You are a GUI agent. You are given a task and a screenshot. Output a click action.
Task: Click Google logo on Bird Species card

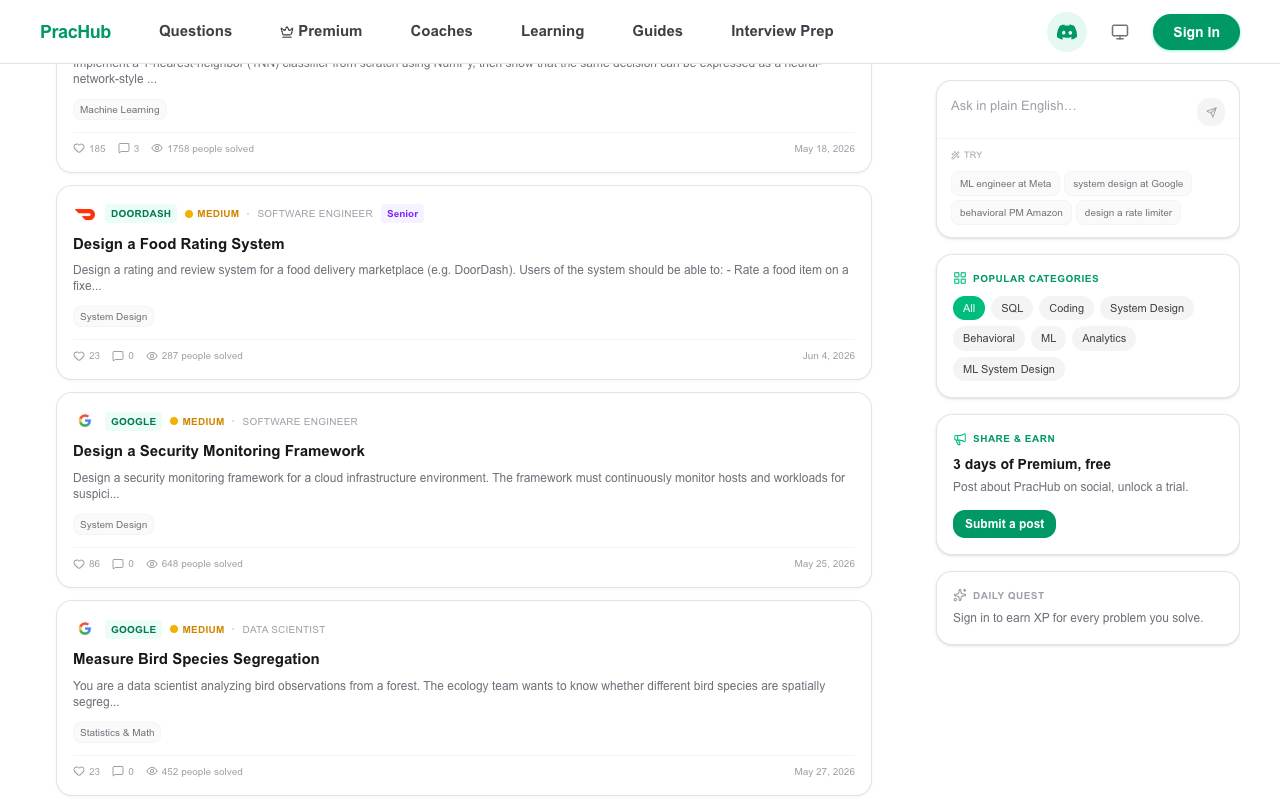coord(85,629)
